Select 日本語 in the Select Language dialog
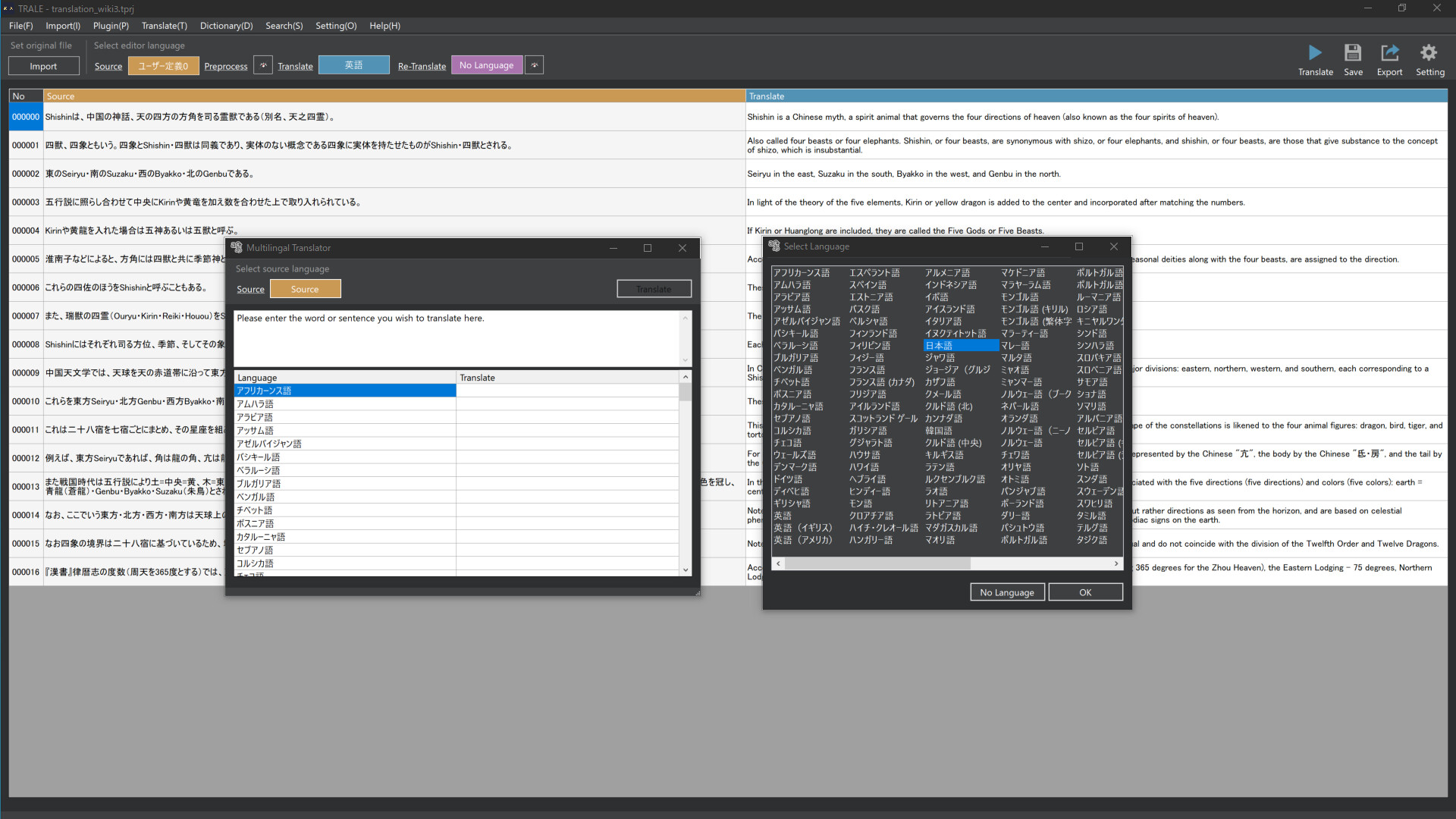The width and height of the screenshot is (1456, 819). (x=960, y=345)
